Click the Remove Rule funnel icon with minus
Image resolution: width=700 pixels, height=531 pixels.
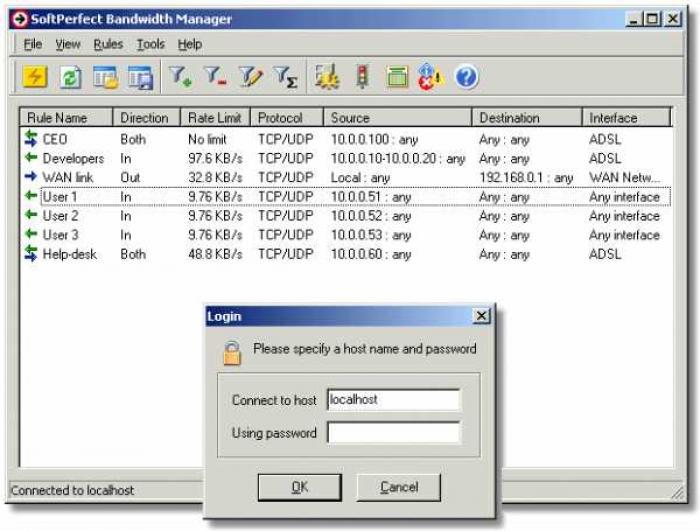(x=215, y=76)
